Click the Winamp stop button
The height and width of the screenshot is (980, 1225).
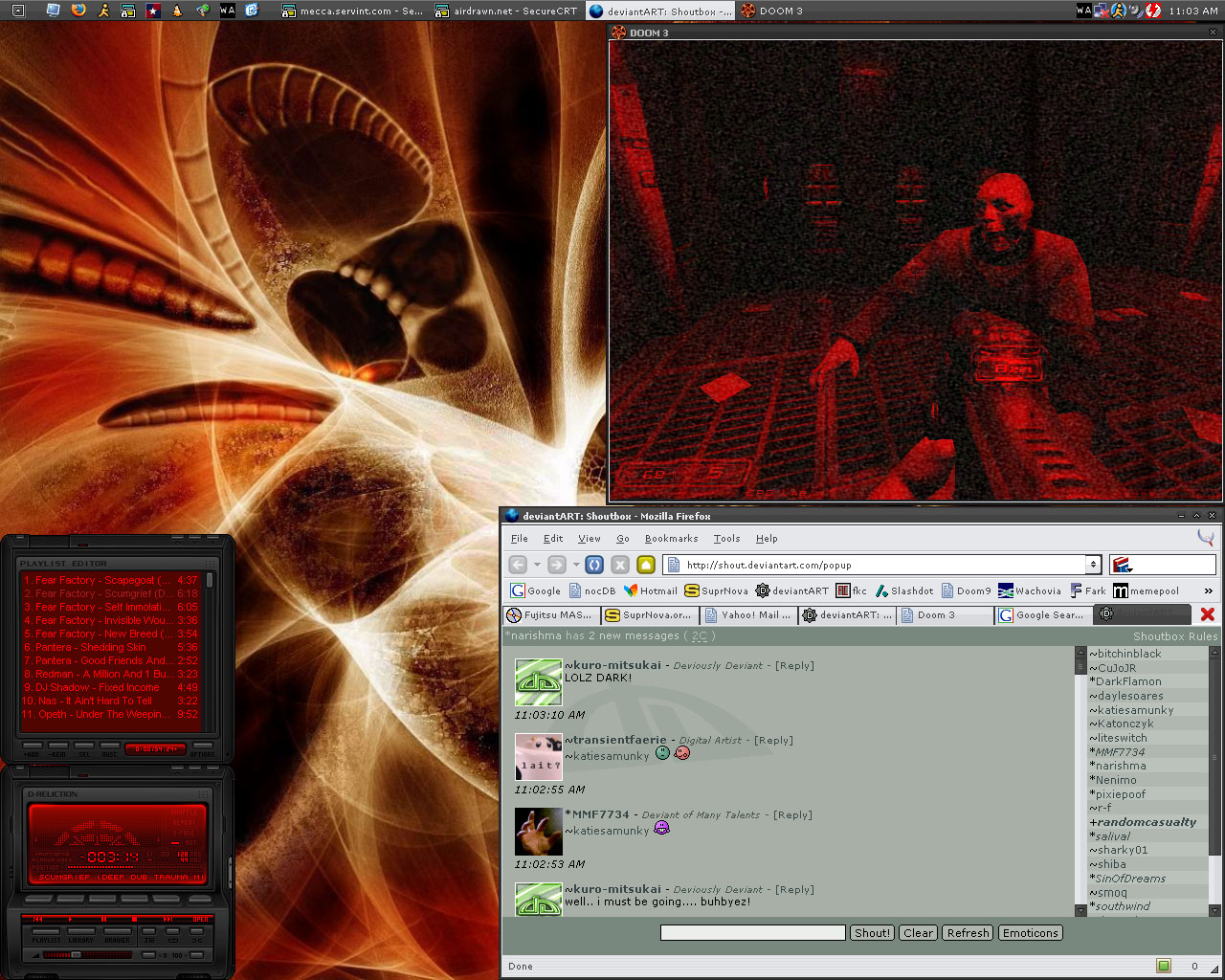point(135,919)
